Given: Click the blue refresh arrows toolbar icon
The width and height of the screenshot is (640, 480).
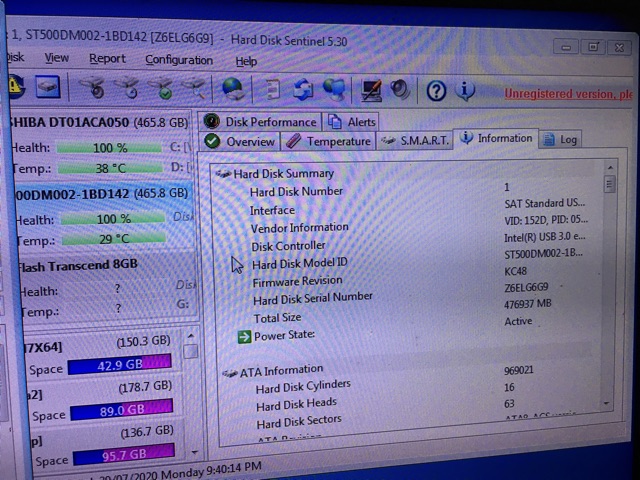Looking at the screenshot, I should pos(302,90).
